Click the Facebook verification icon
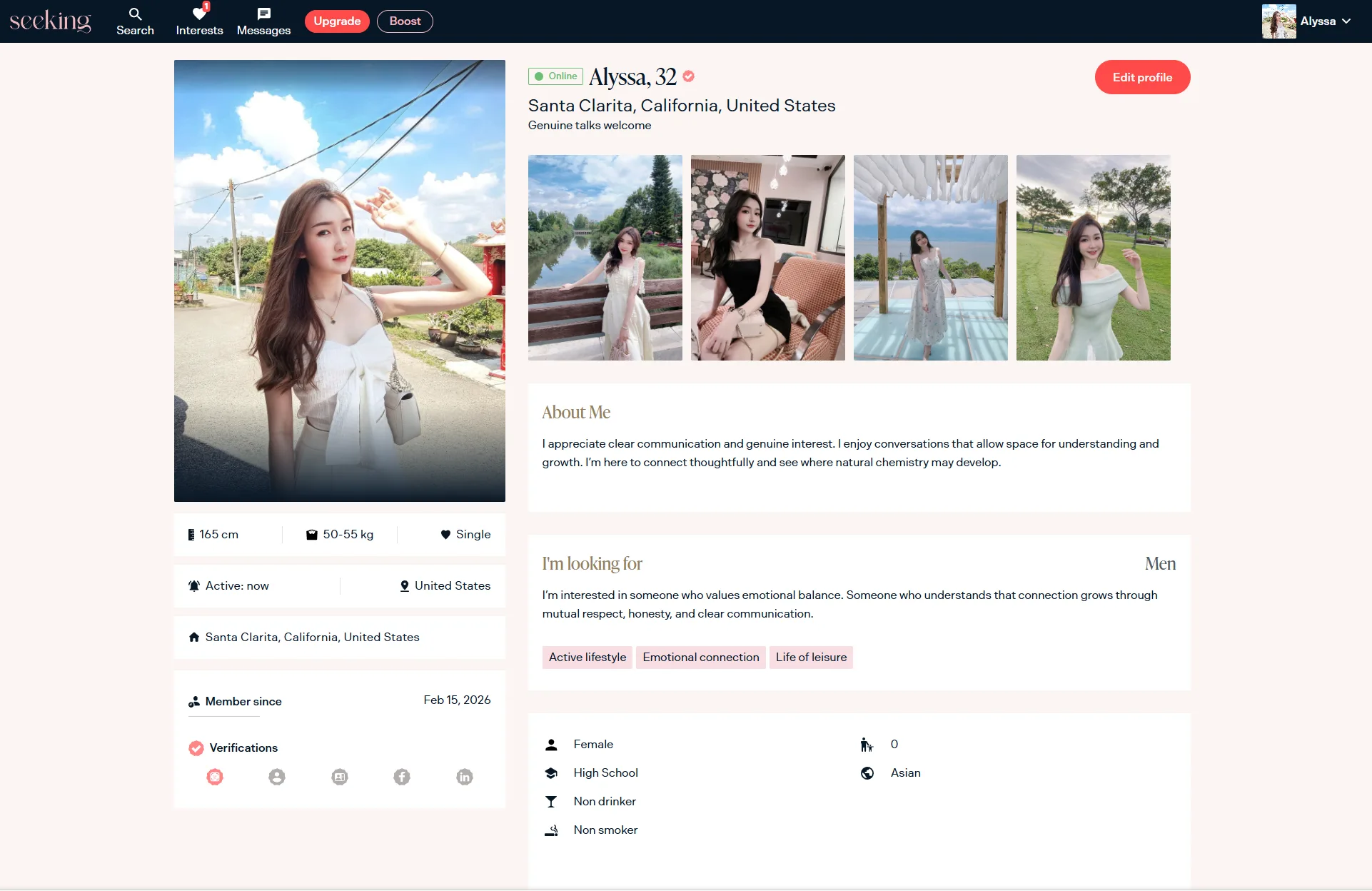Viewport: 1372px width, 891px height. pyautogui.click(x=402, y=777)
